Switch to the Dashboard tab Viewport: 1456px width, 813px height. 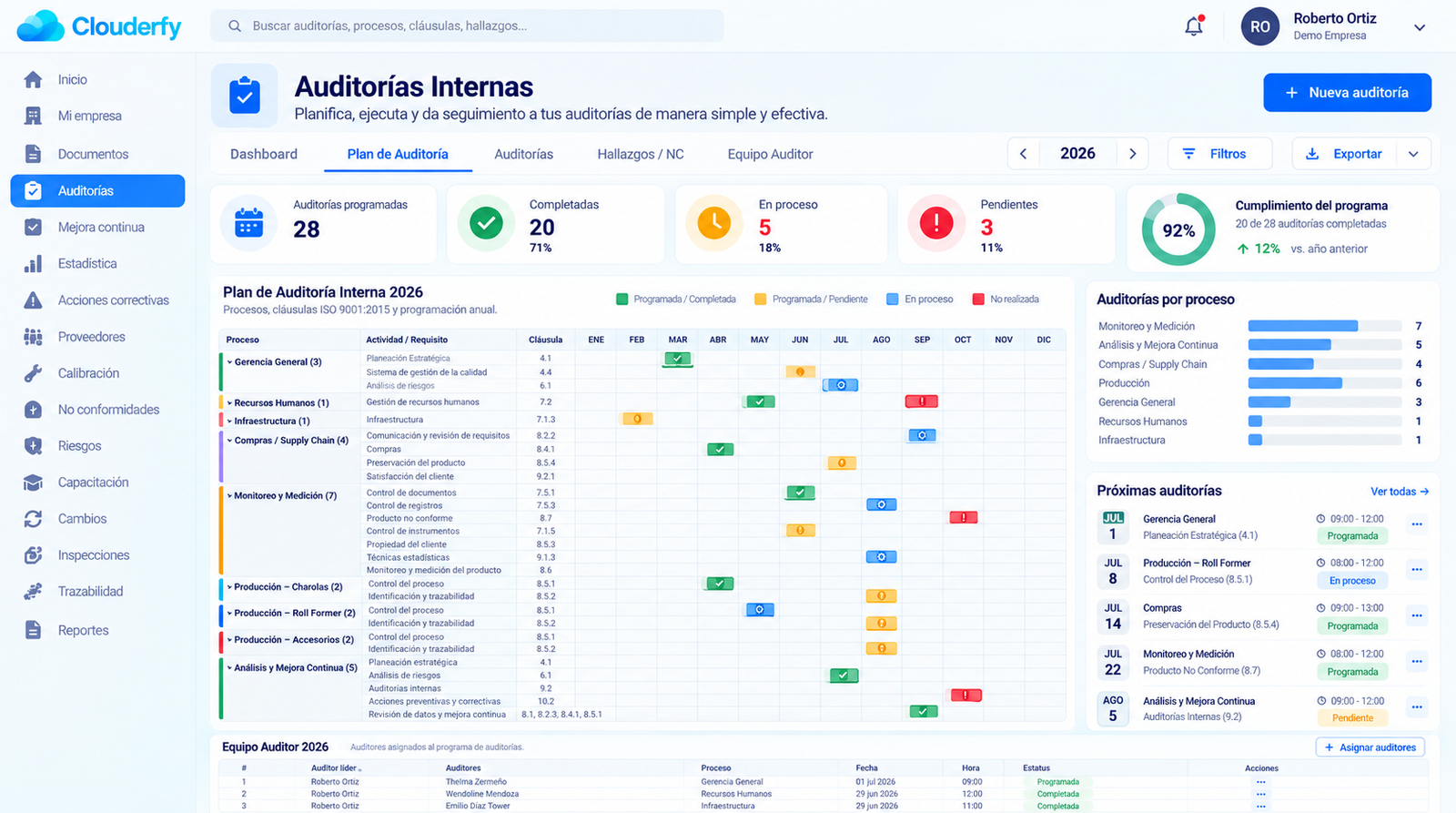264,154
